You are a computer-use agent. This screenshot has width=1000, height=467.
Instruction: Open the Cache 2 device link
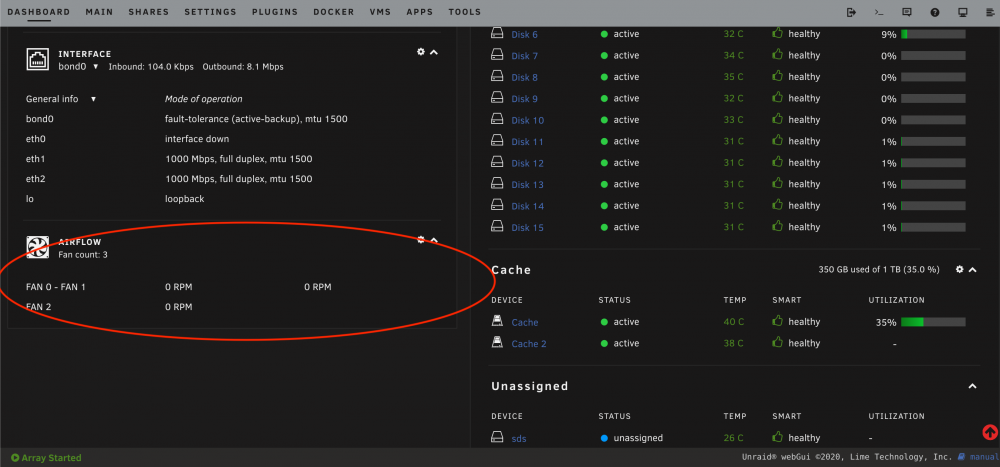[x=529, y=344]
